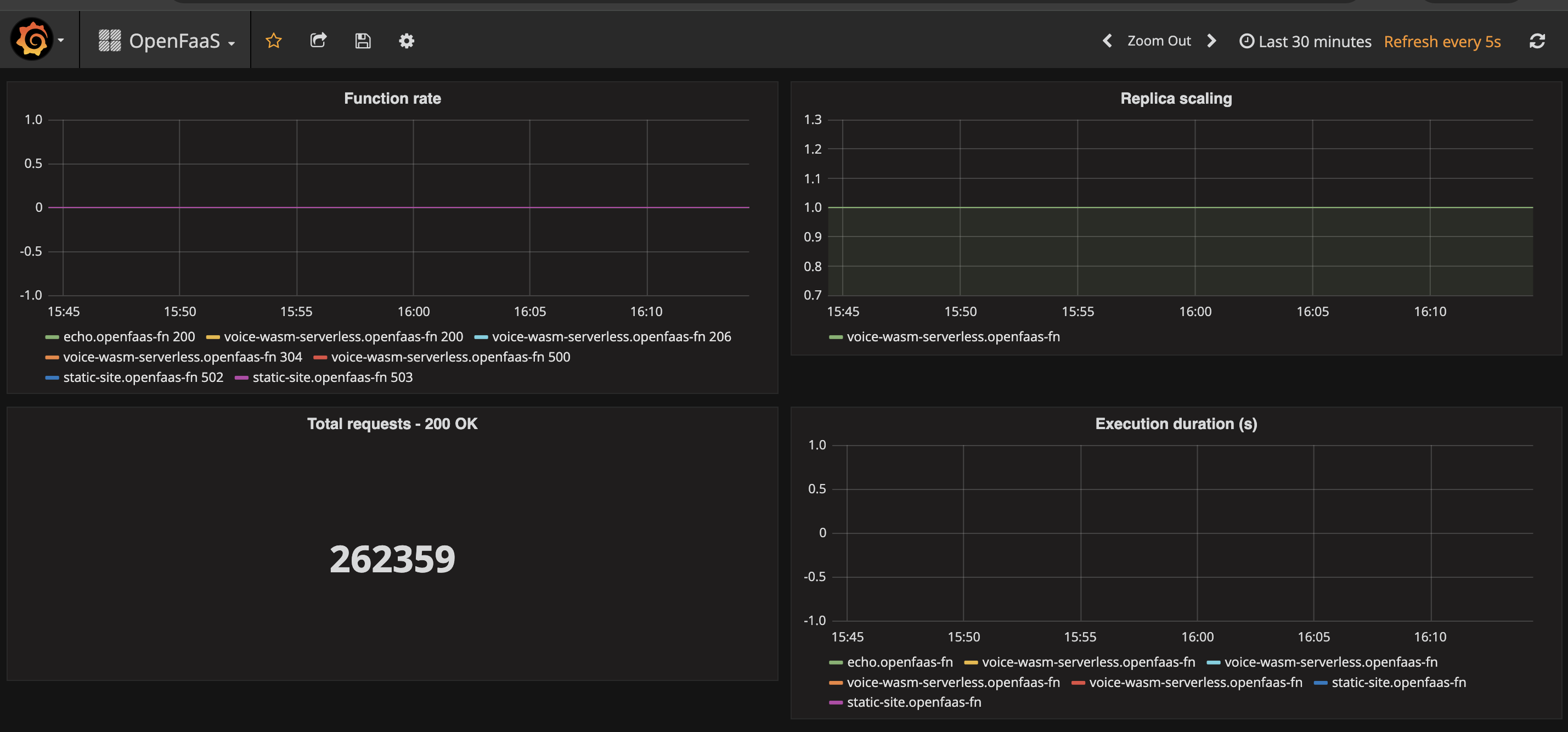The height and width of the screenshot is (732, 1568).
Task: Open the Last 30 minutes time picker
Action: pos(1306,41)
